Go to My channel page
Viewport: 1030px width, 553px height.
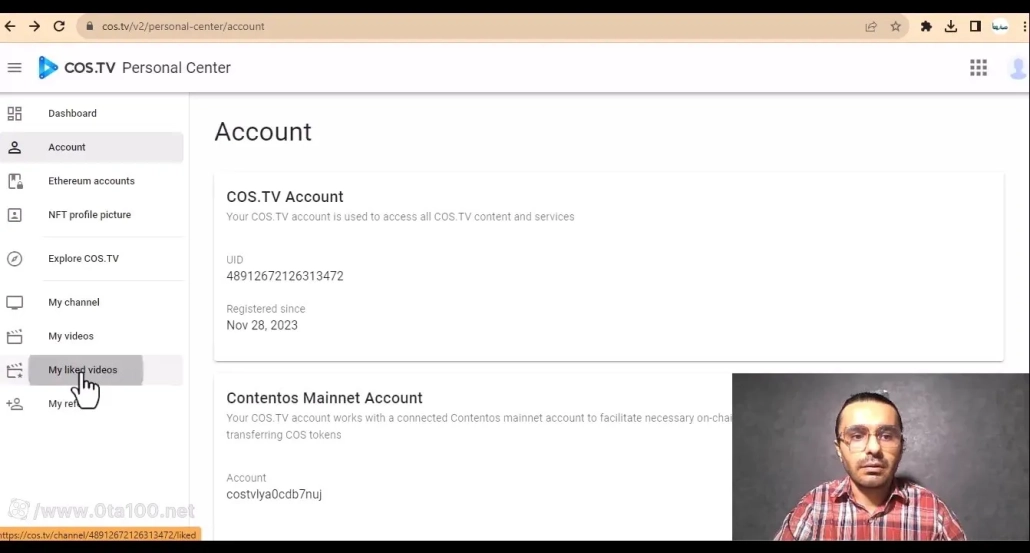tap(74, 303)
